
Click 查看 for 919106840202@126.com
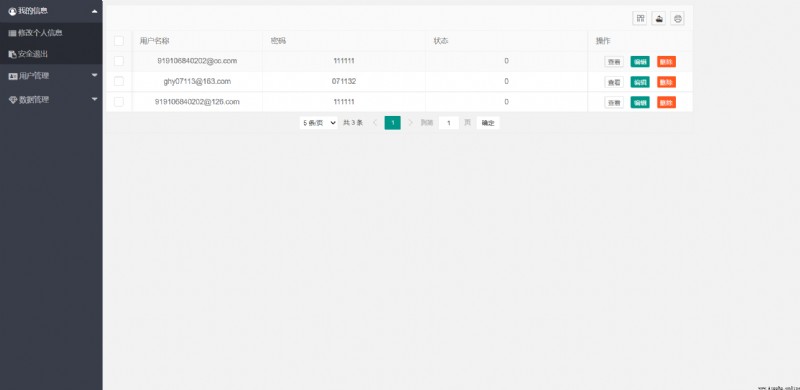pos(614,102)
